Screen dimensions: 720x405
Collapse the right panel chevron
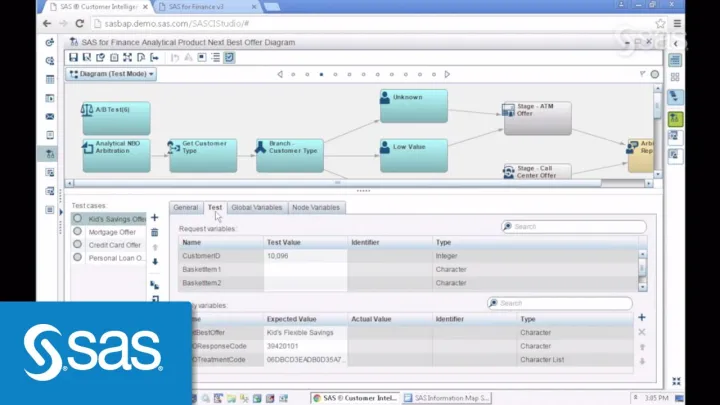(675, 44)
